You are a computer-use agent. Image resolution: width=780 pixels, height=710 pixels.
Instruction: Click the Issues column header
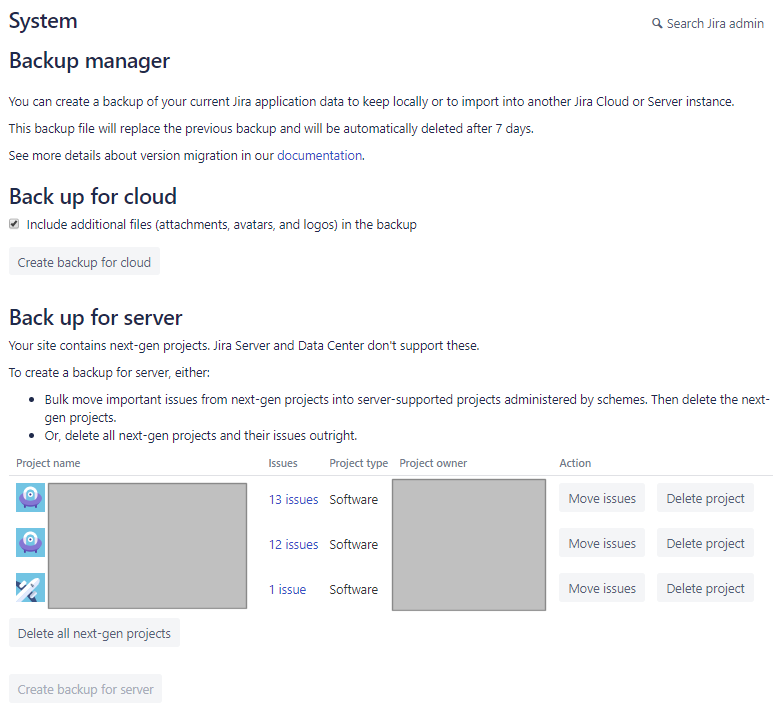(283, 463)
